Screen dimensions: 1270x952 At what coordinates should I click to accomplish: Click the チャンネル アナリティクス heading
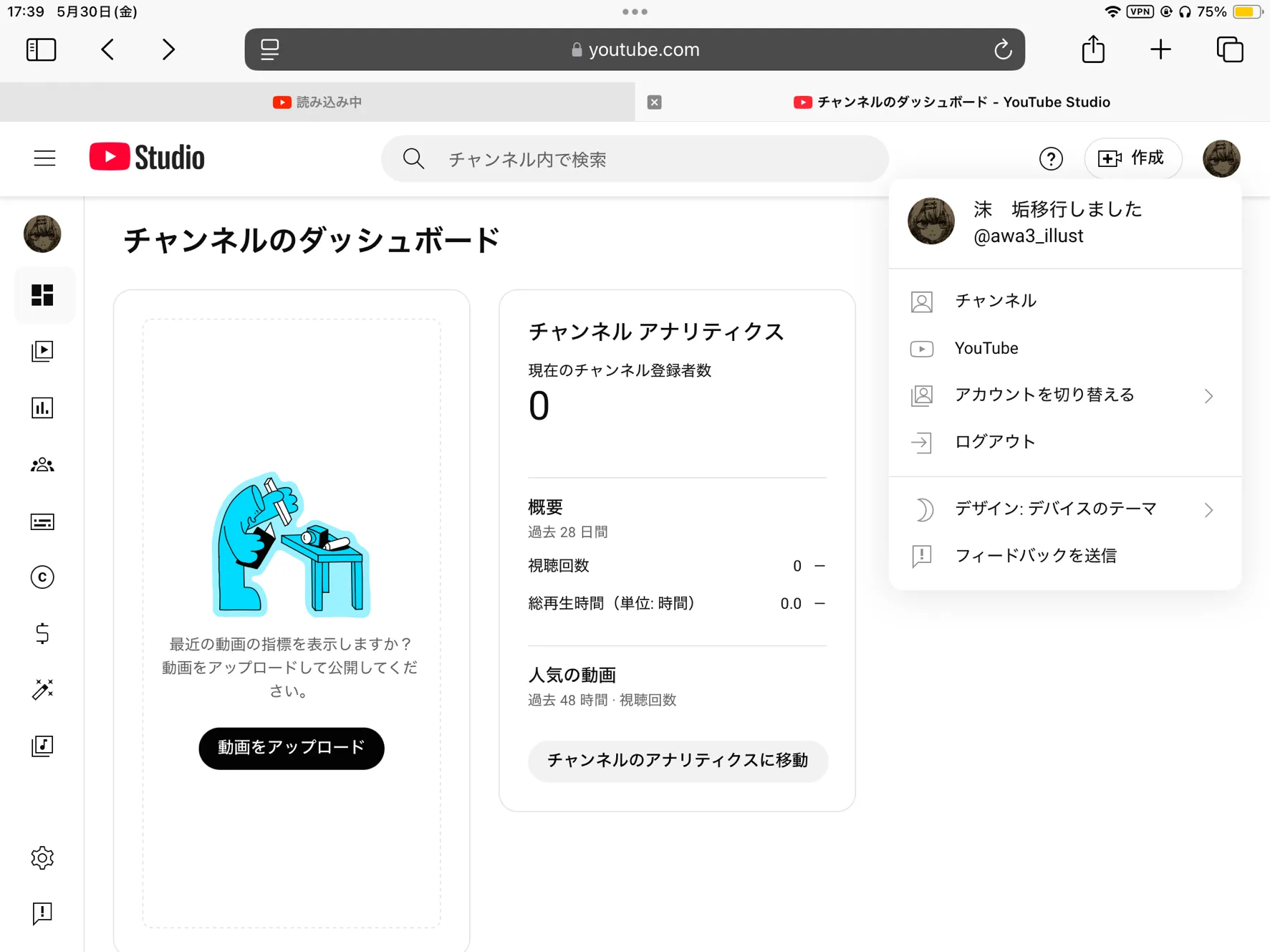tap(657, 332)
